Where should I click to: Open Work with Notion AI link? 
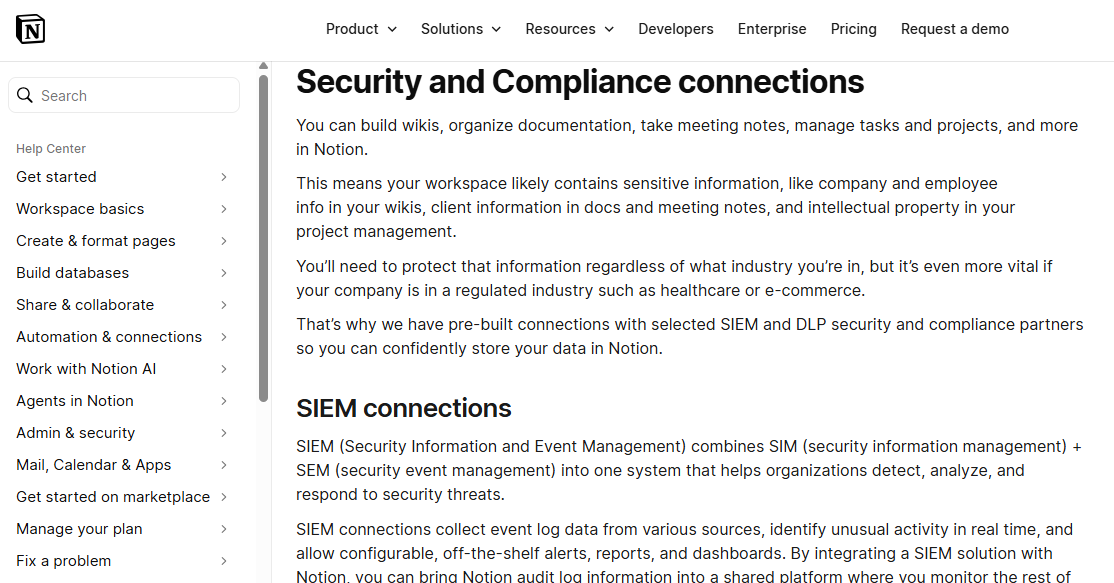[86, 369]
